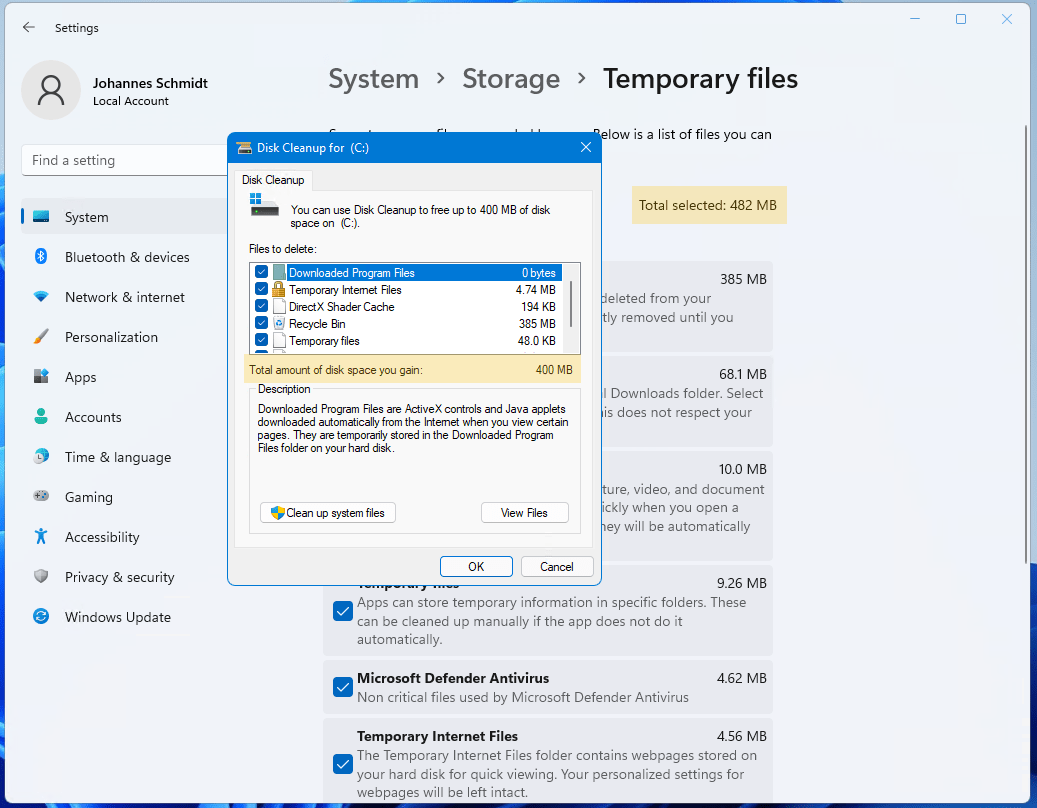Click the Network & internet wifi icon
This screenshot has height=808, width=1037.
pos(41,297)
